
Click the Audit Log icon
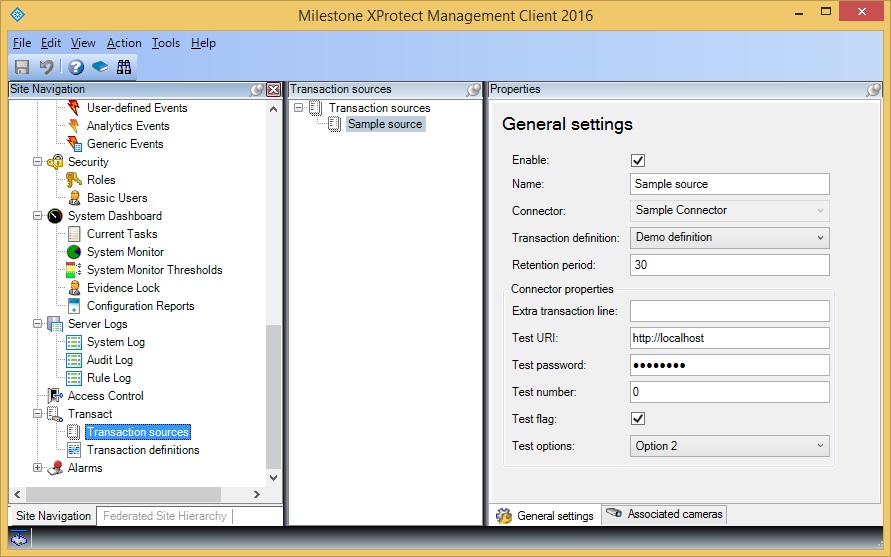74,360
